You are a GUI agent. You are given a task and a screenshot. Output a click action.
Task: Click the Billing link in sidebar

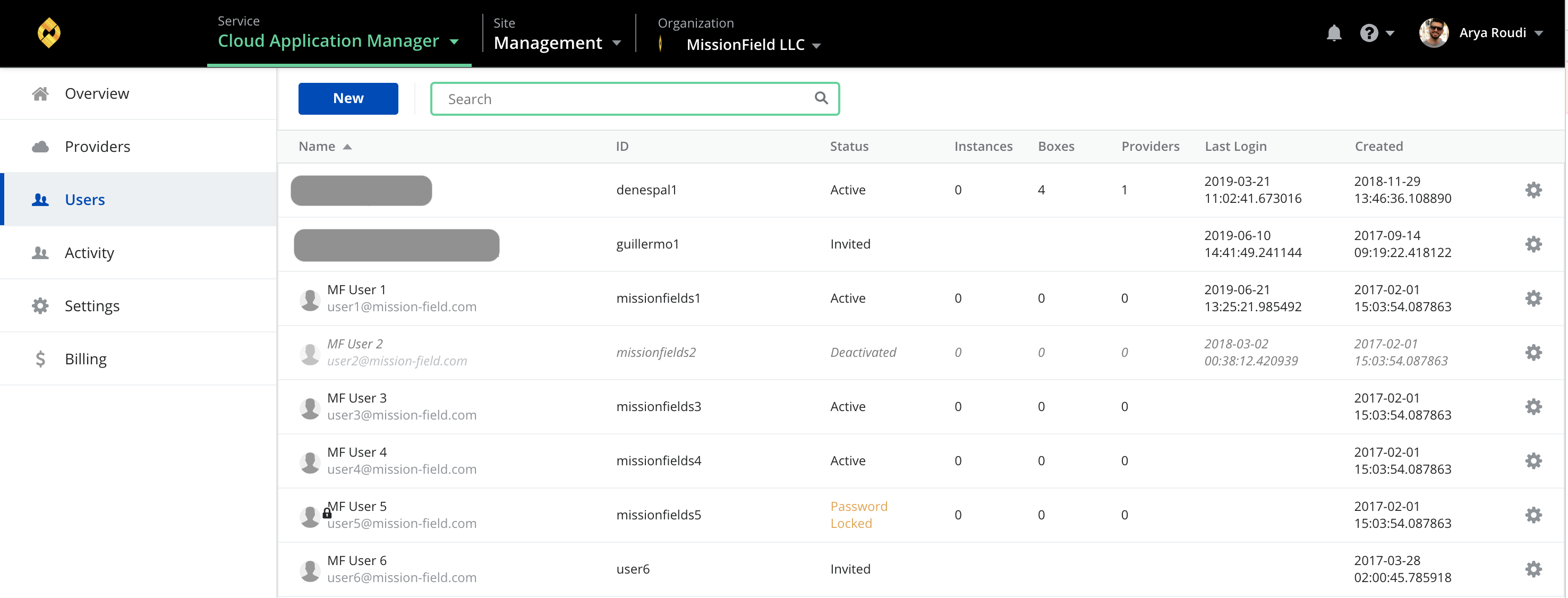[86, 358]
